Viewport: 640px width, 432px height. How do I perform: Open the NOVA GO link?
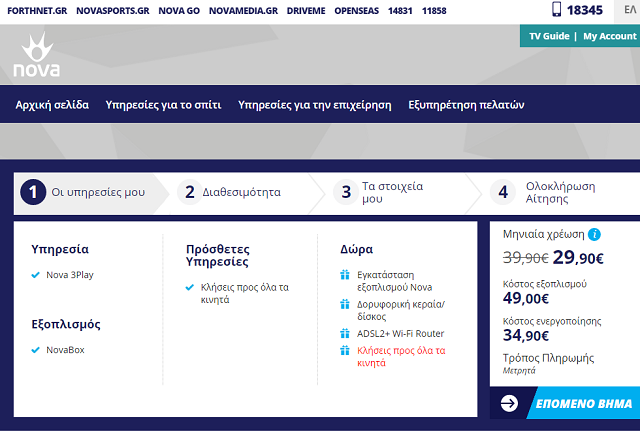[x=179, y=11]
